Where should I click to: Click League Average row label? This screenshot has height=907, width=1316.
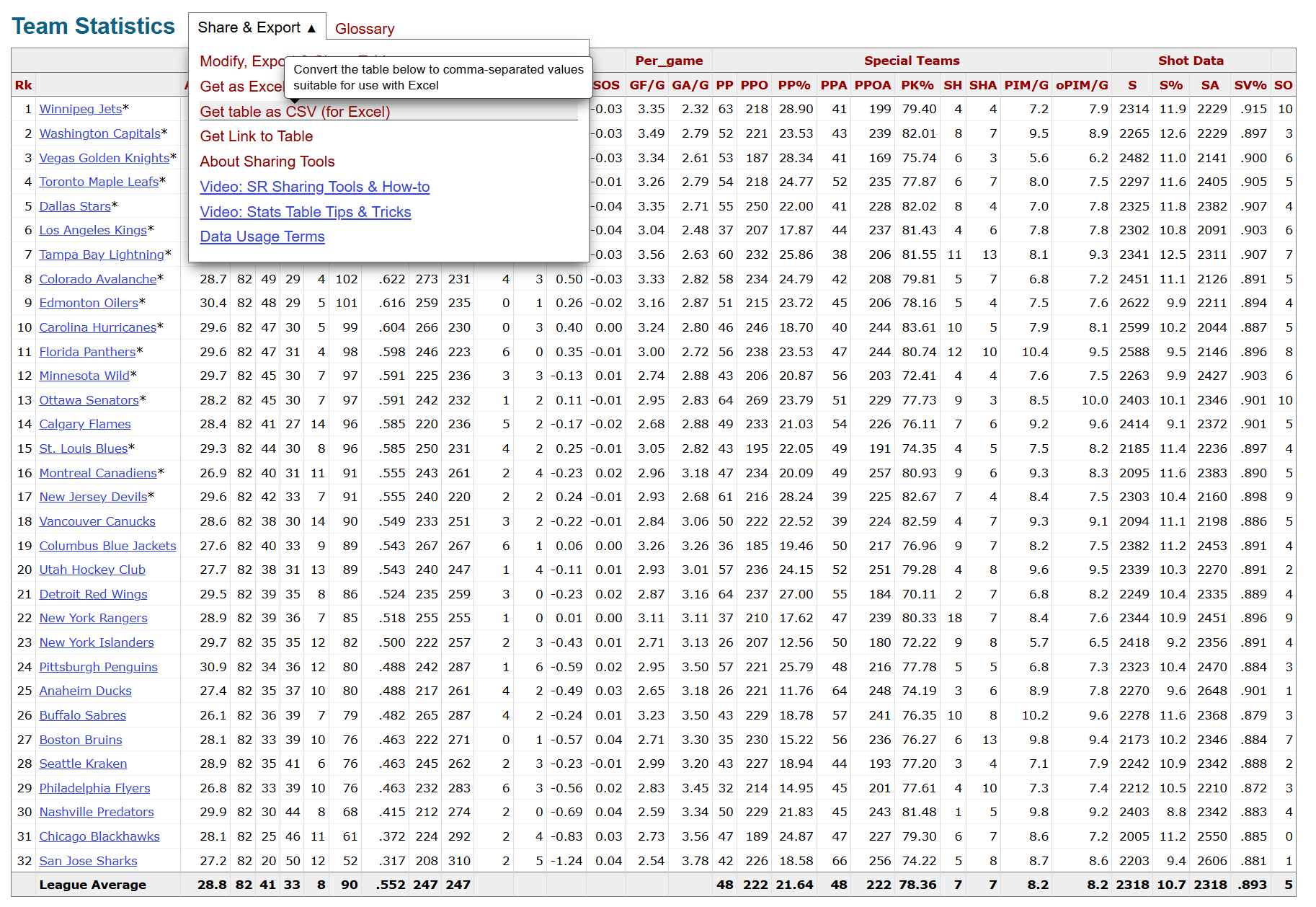92,885
